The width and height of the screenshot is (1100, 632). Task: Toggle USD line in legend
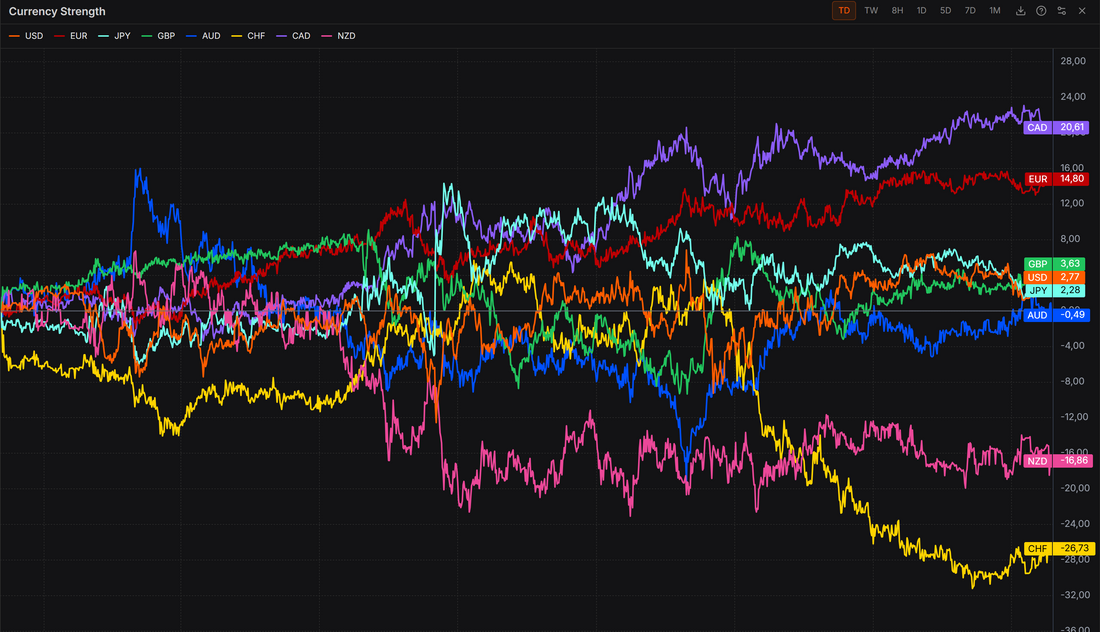[x=26, y=36]
